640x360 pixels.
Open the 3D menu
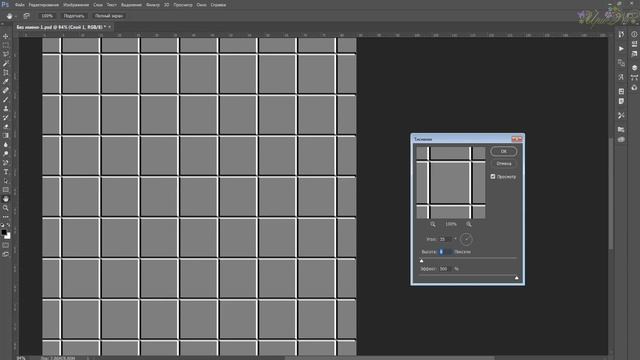click(167, 5)
